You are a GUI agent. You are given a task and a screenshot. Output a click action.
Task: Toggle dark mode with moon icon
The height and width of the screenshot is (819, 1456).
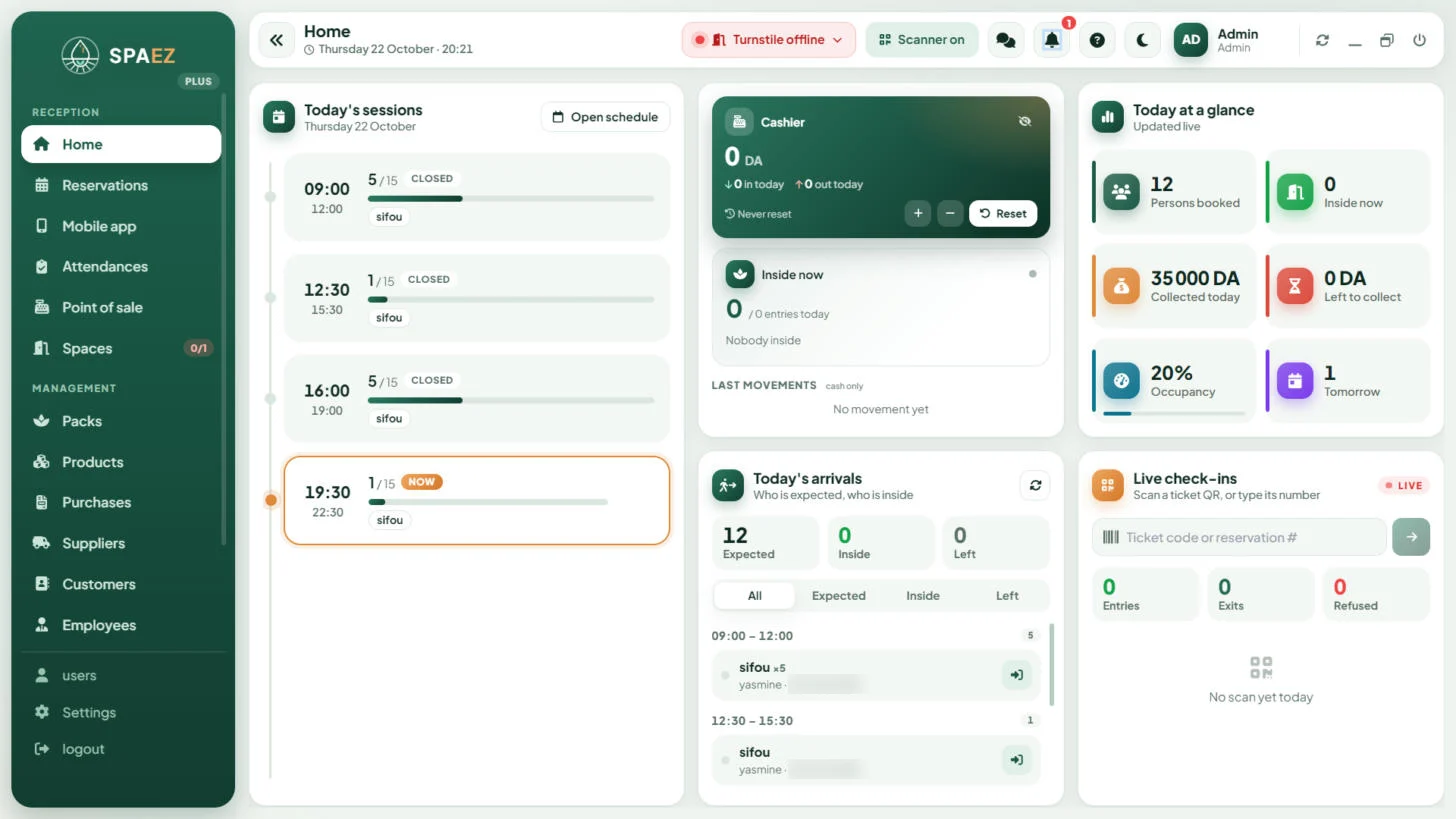tap(1142, 40)
